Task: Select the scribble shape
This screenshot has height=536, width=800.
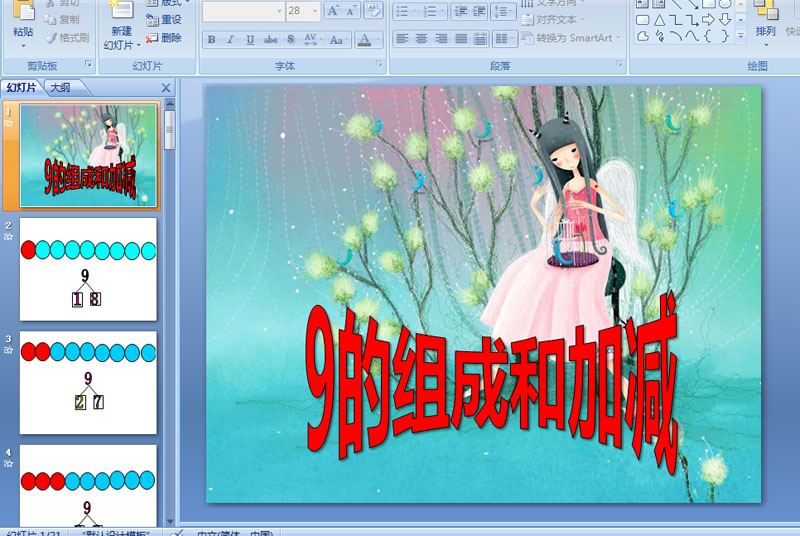Action: [x=660, y=36]
